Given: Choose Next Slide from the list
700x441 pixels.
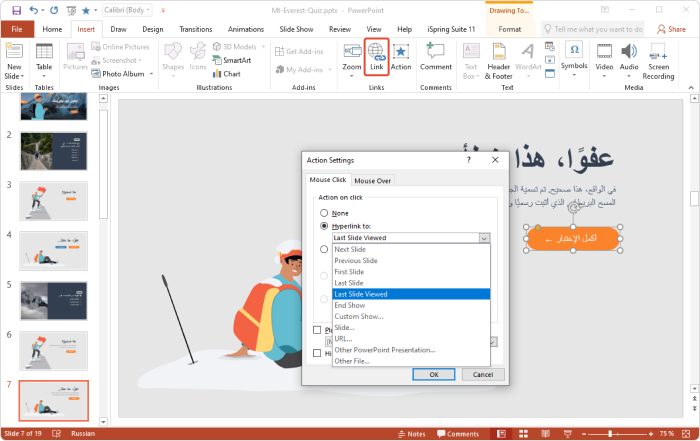Looking at the screenshot, I should pos(411,250).
